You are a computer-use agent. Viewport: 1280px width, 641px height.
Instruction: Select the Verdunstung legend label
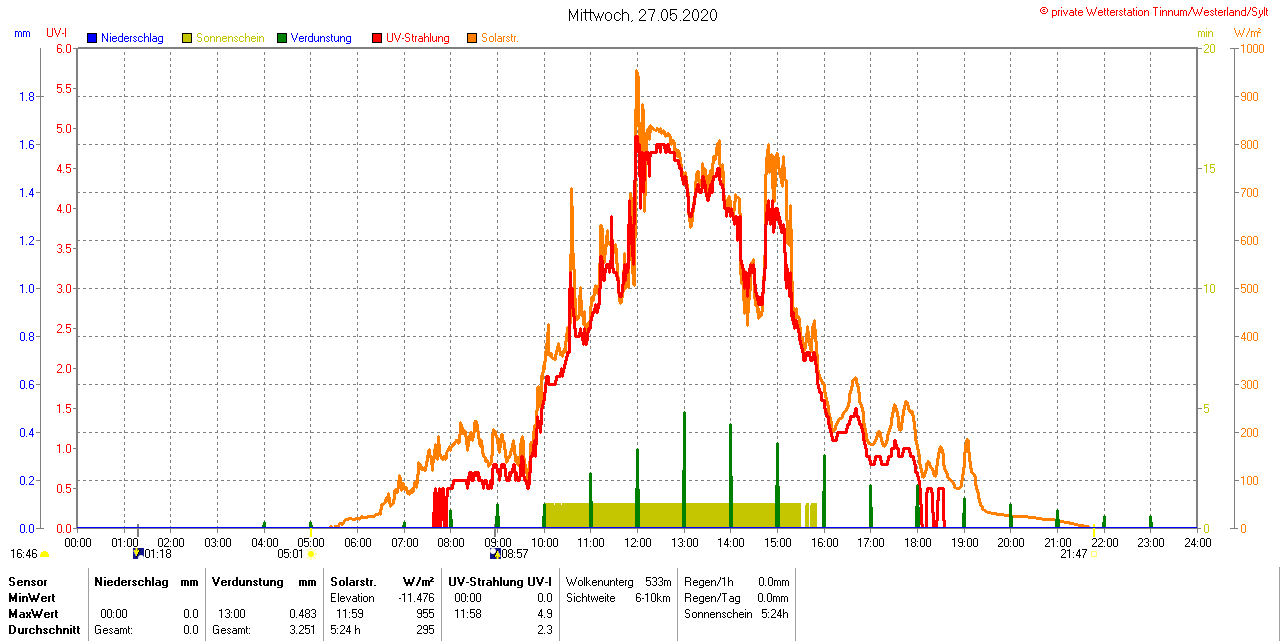click(x=321, y=38)
